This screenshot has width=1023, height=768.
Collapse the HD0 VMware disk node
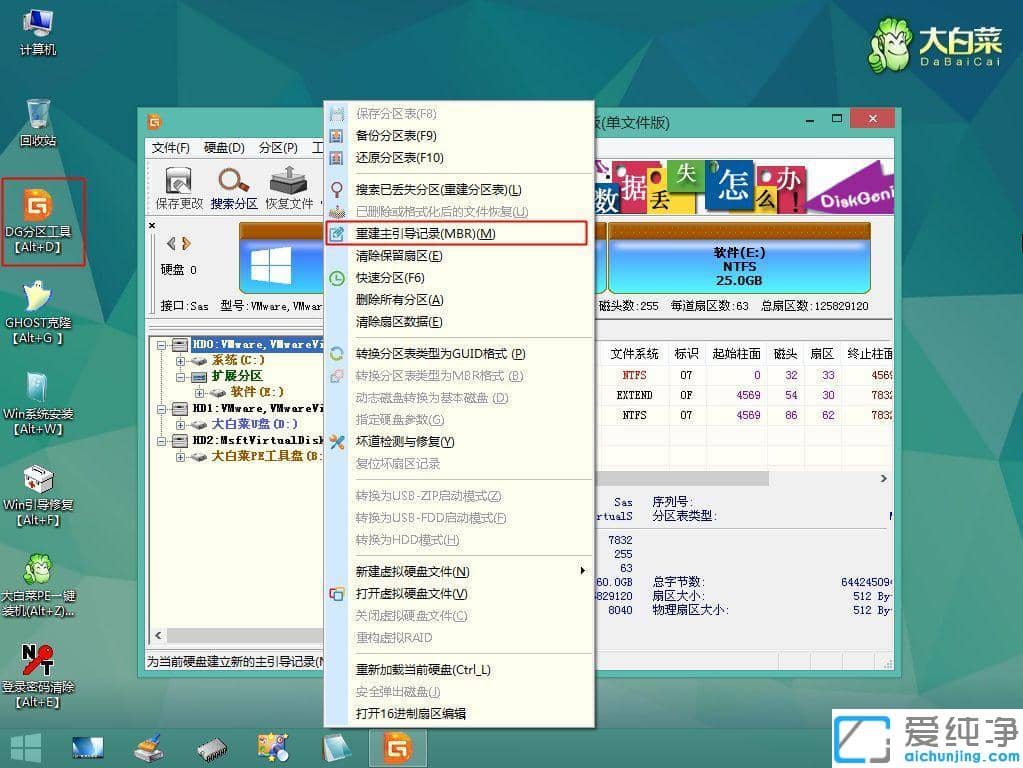pyautogui.click(x=163, y=345)
